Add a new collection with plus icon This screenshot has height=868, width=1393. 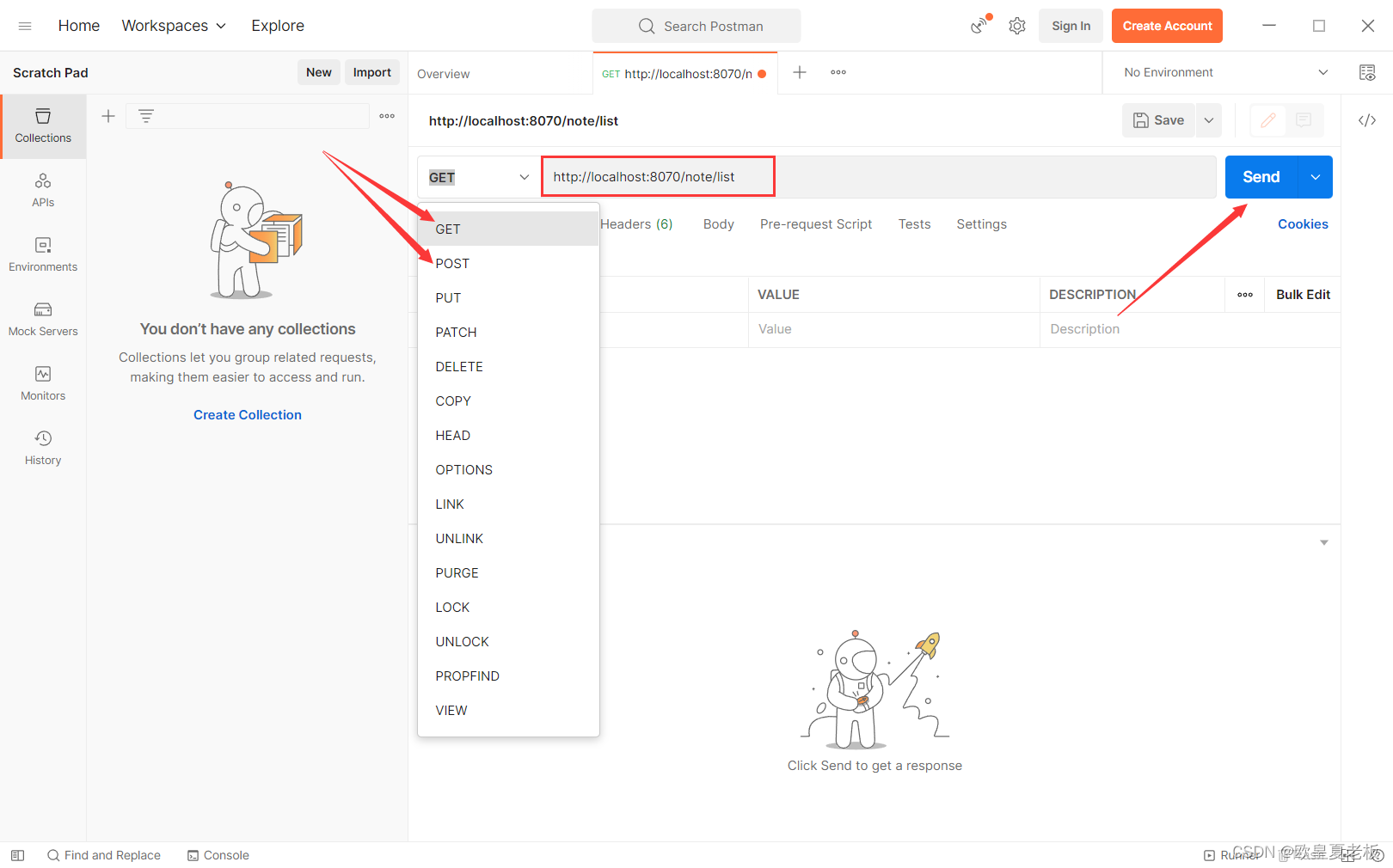(x=108, y=116)
